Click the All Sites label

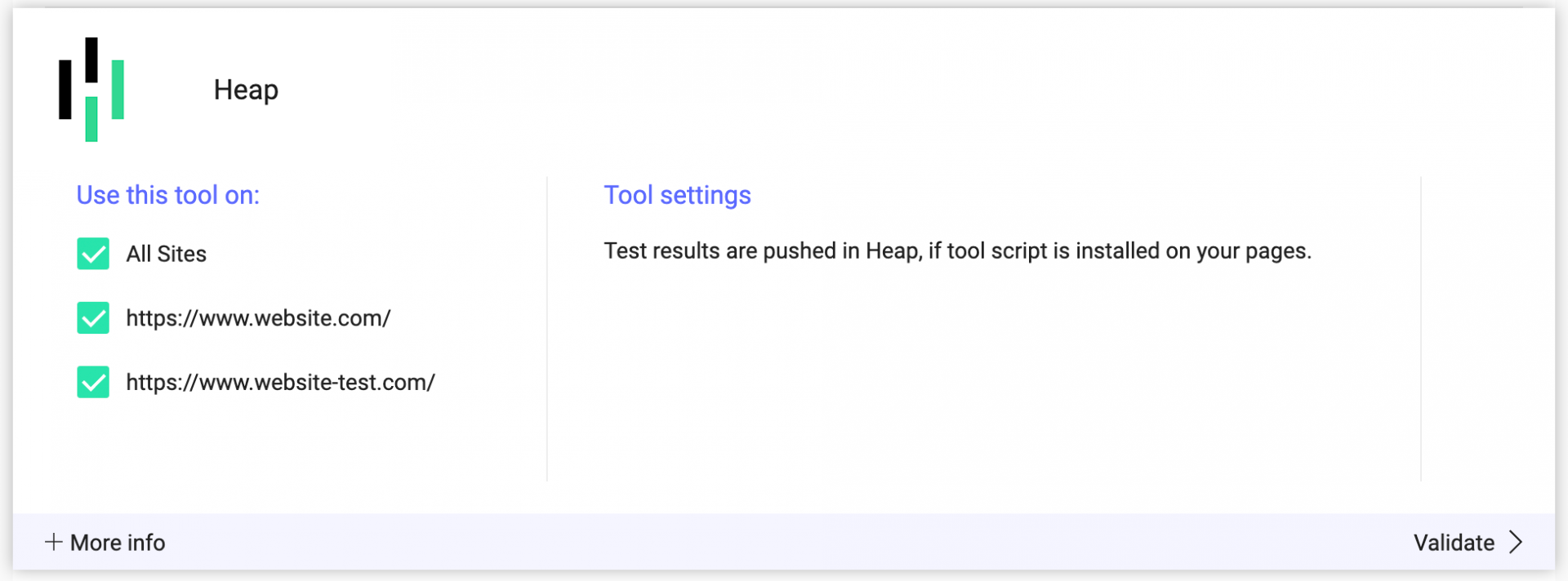click(x=166, y=254)
